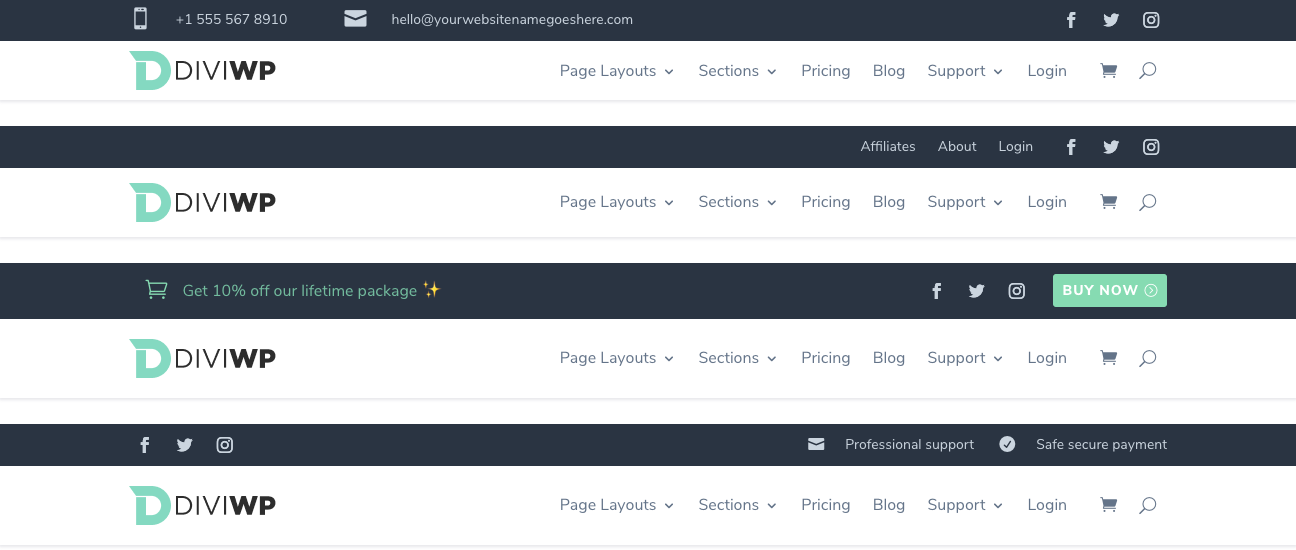The height and width of the screenshot is (550, 1296).
Task: Open Blog in second header menu
Action: [889, 202]
